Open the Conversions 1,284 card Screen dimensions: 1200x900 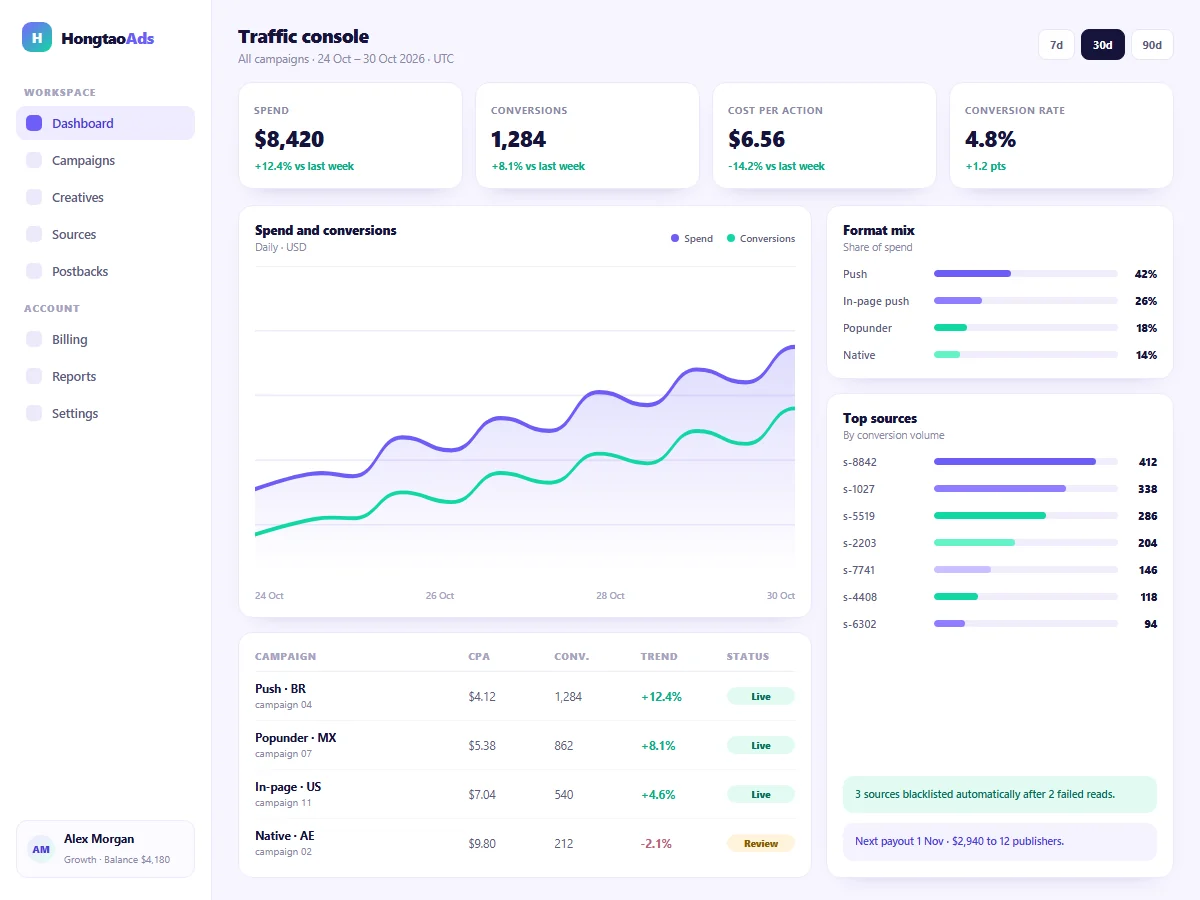click(x=587, y=136)
